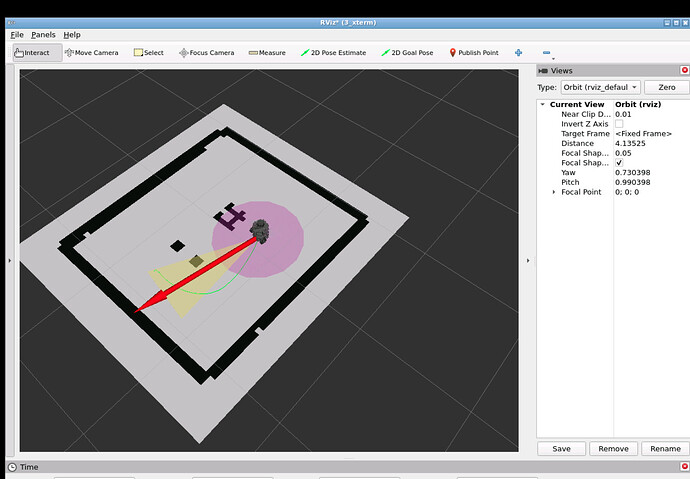Image resolution: width=690 pixels, height=479 pixels.
Task: Activate the 2D Pose Estimate tool
Action: [334, 53]
